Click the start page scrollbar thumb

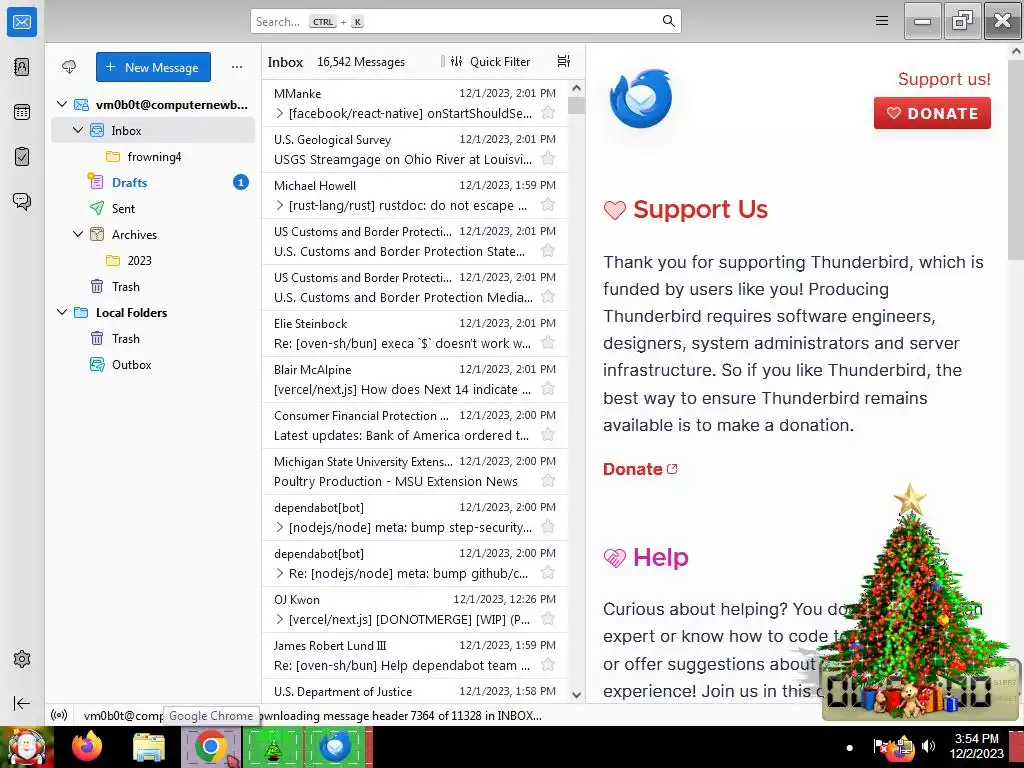[x=1016, y=159]
